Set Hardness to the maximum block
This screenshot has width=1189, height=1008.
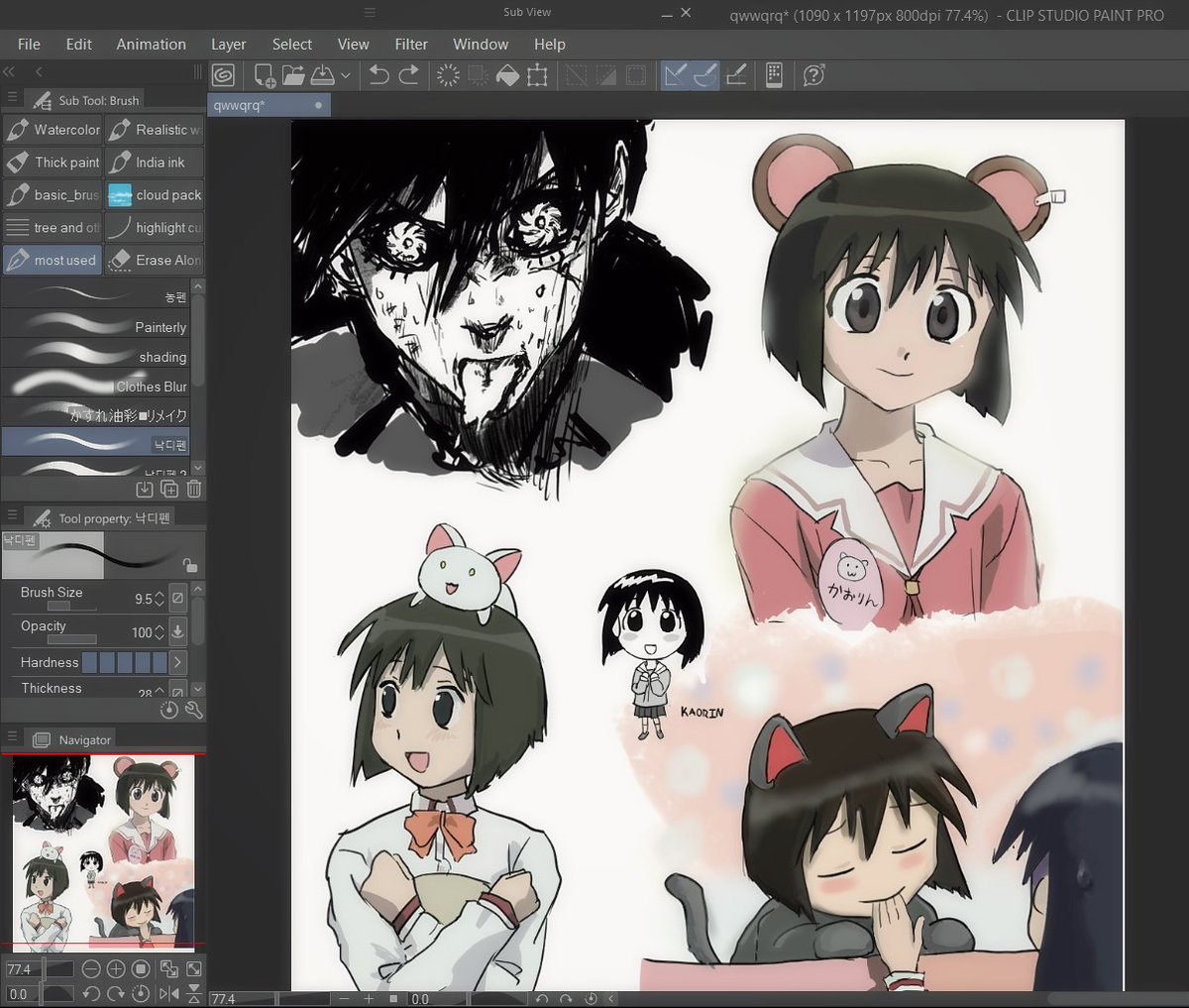159,662
